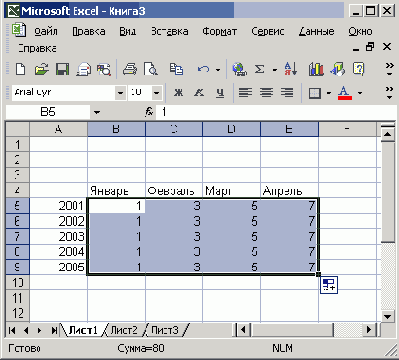
Task: Go to next sheet navigation arrow
Action: 39,330
